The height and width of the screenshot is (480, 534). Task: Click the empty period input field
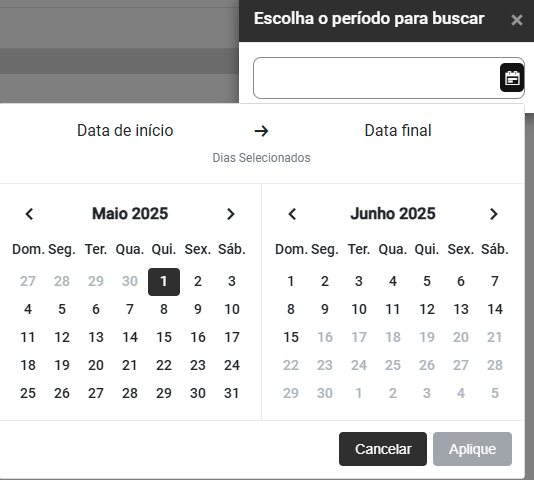tap(376, 78)
